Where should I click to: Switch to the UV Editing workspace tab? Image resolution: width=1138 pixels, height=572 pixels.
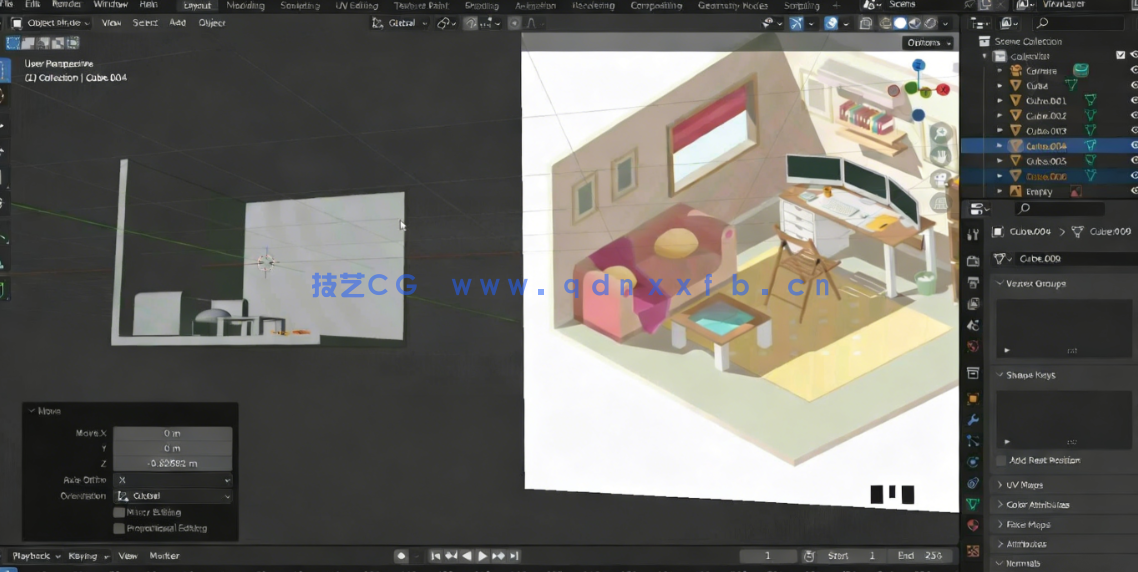tap(356, 6)
